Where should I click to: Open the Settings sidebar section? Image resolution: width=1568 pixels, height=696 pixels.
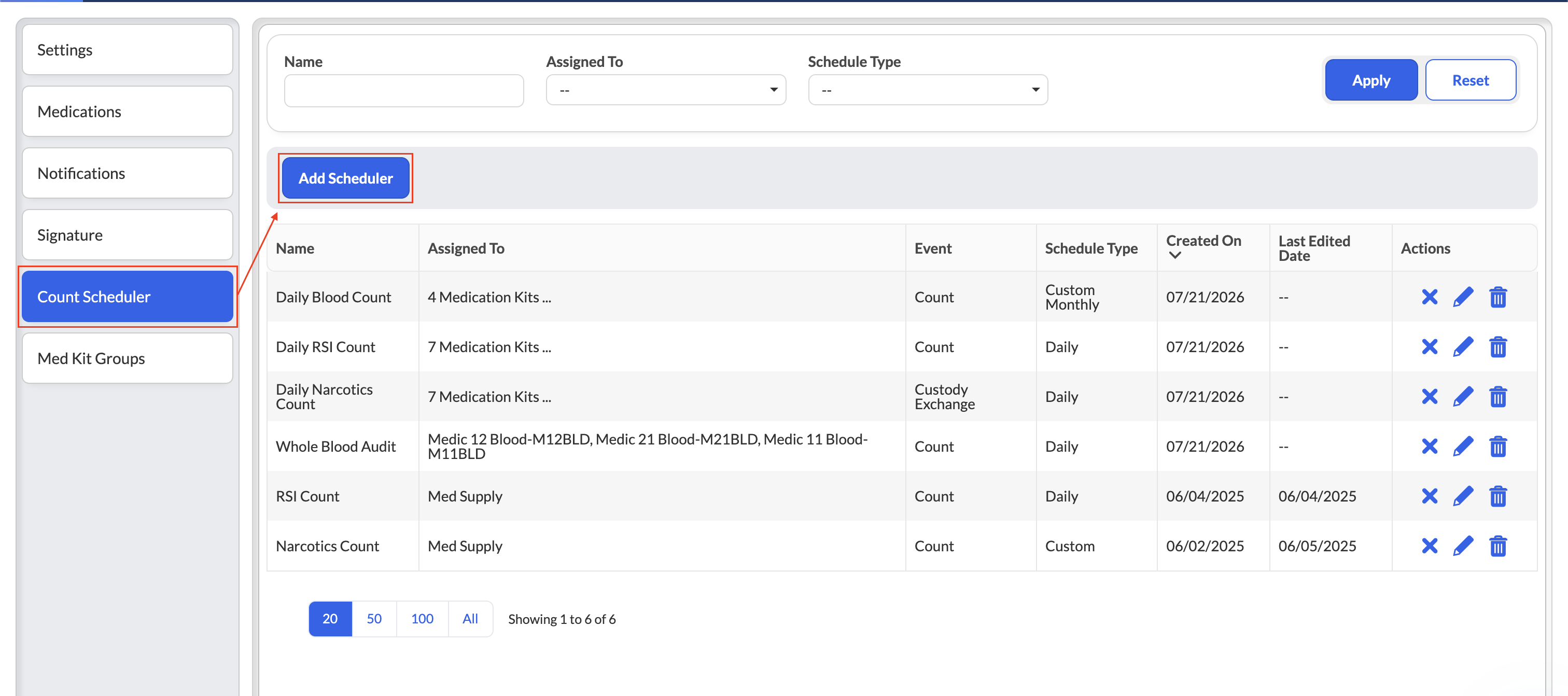[x=127, y=50]
